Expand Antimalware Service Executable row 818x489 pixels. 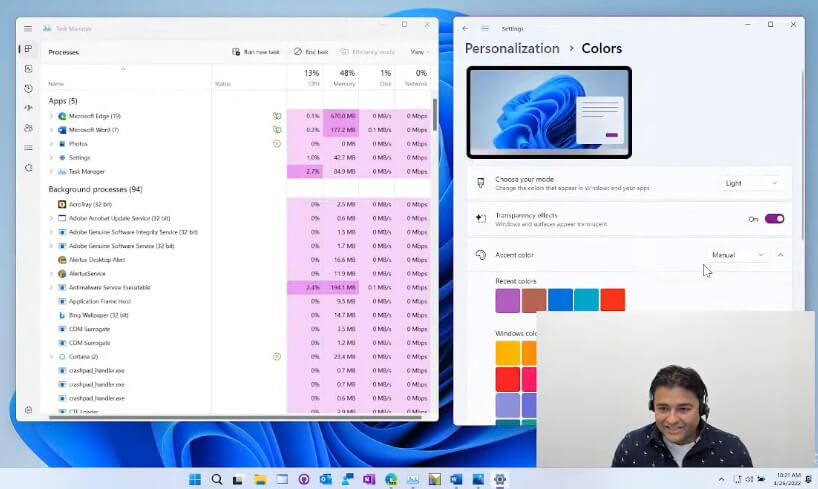tap(51, 288)
